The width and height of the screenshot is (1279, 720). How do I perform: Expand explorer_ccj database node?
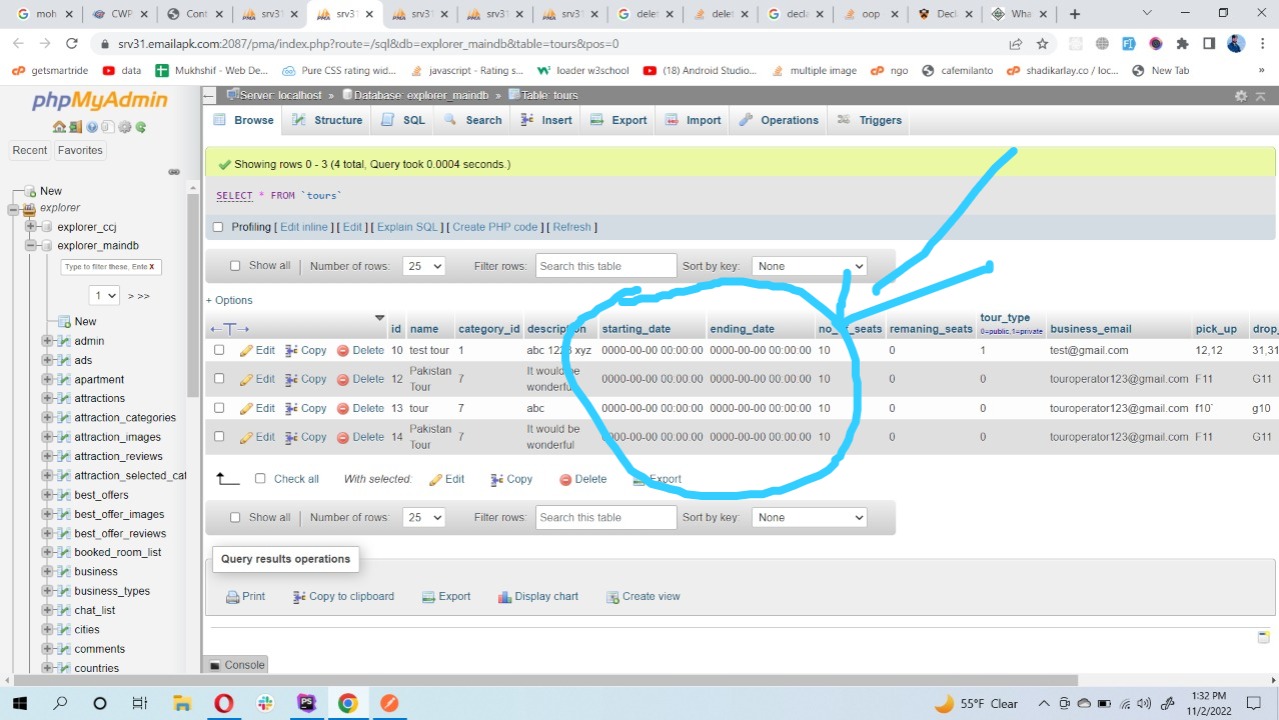pyautogui.click(x=31, y=227)
